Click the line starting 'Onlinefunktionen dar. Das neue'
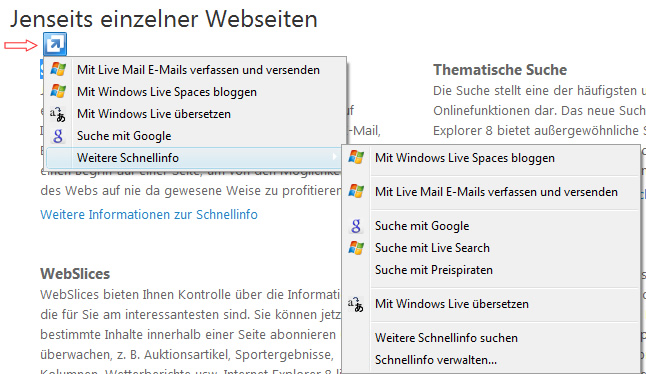Viewport: 646px width, 374px height. click(539, 110)
